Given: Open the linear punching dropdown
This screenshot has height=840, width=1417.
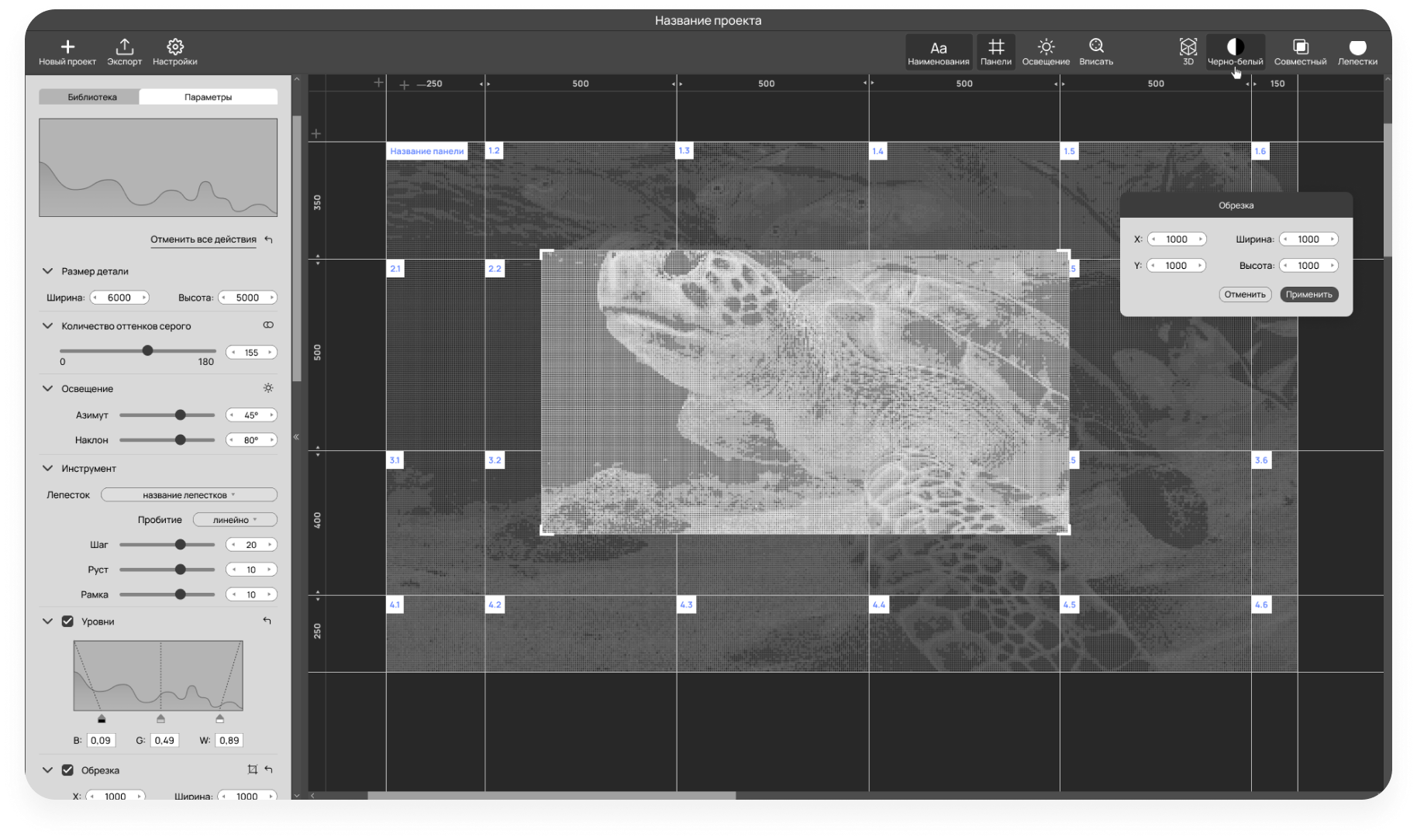Looking at the screenshot, I should point(234,520).
